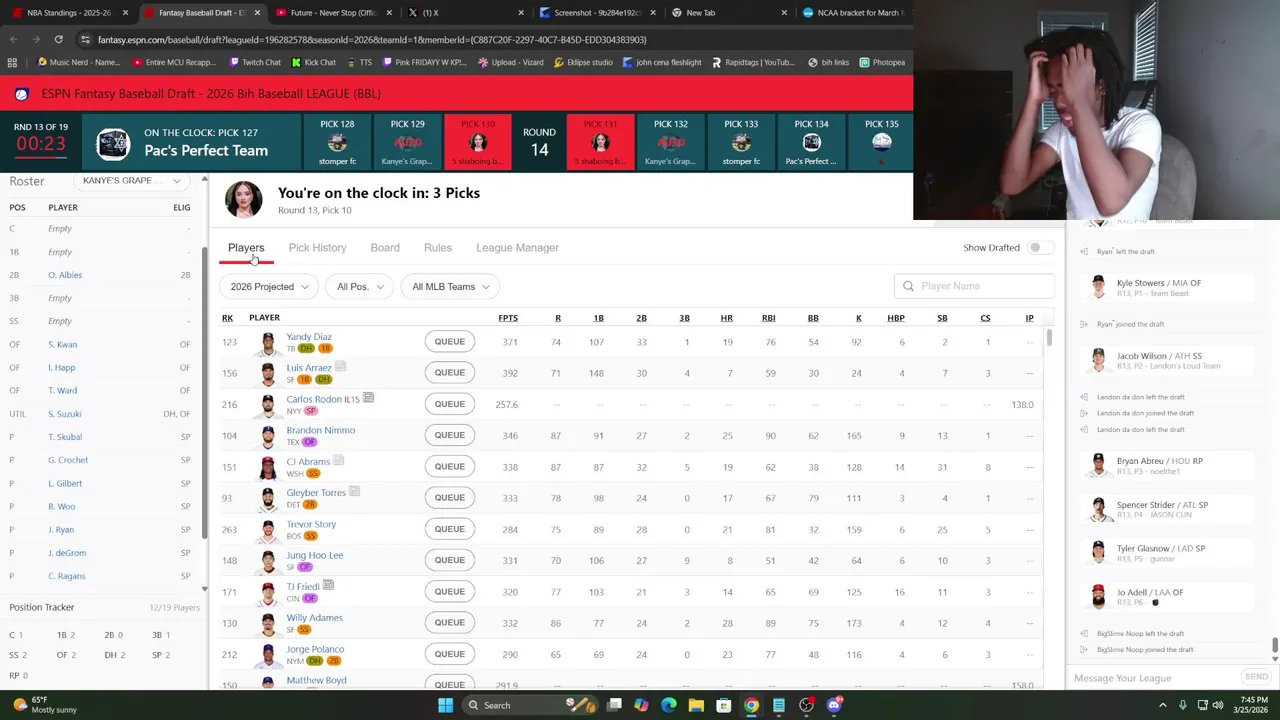Click the news note icon beside Luis Arraez

(x=340, y=367)
